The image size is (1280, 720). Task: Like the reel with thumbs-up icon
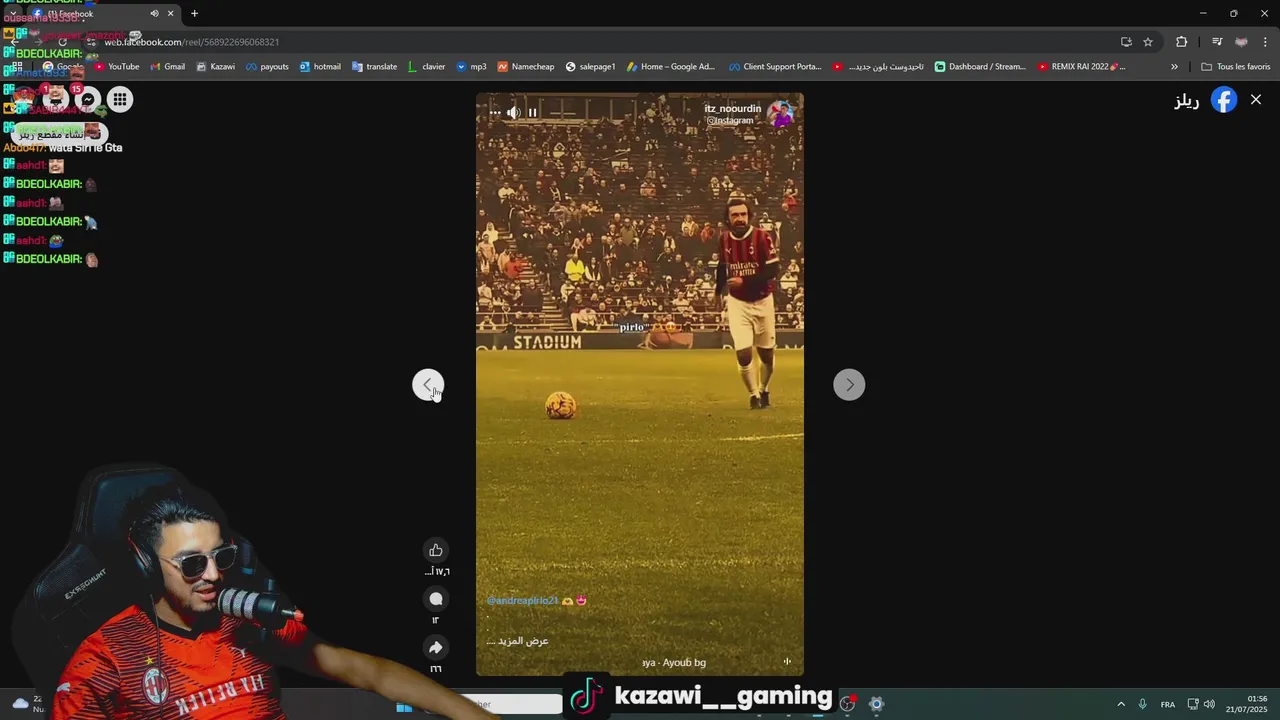[435, 550]
